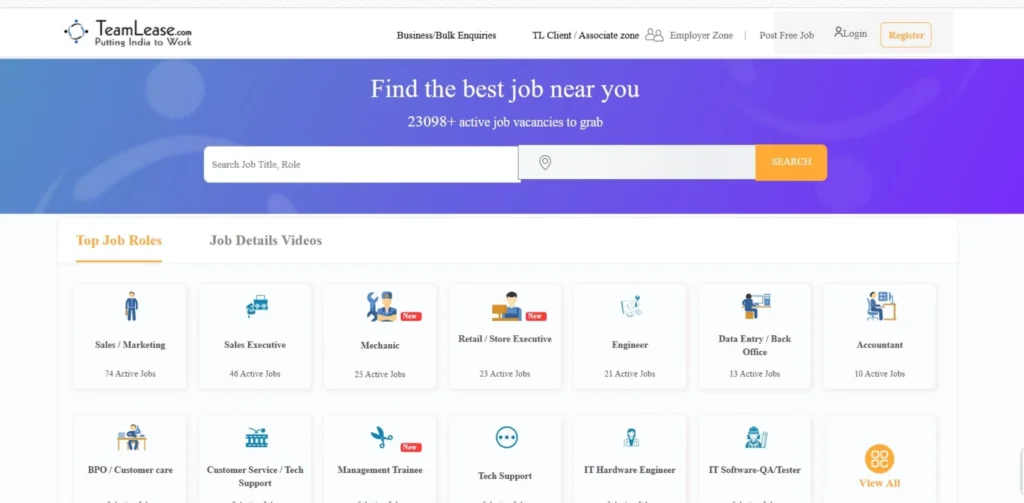Click the Engineer label text
The width and height of the screenshot is (1024, 503).
[x=630, y=345]
